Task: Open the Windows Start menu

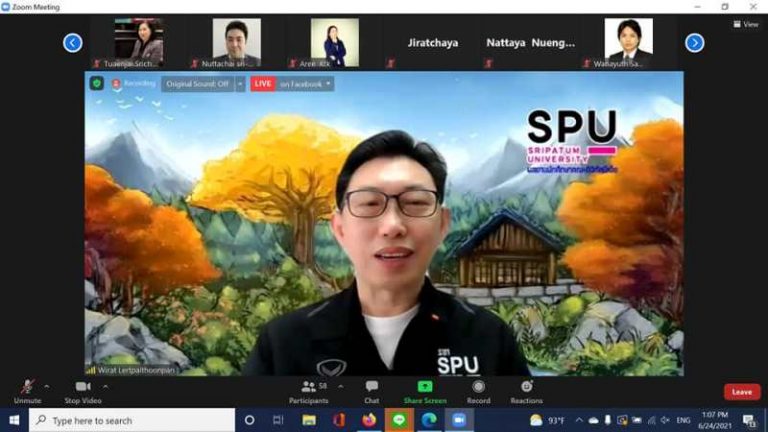Action: tap(14, 420)
